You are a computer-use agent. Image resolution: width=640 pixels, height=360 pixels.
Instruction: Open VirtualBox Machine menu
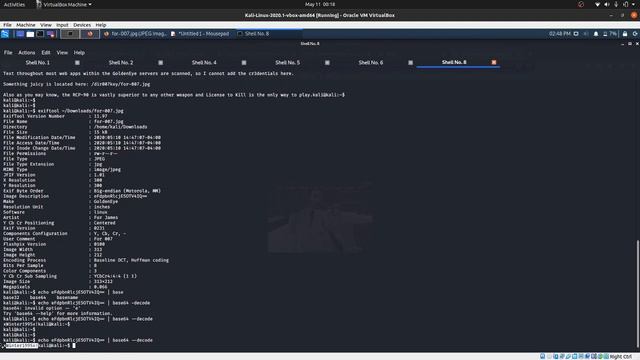[25, 25]
